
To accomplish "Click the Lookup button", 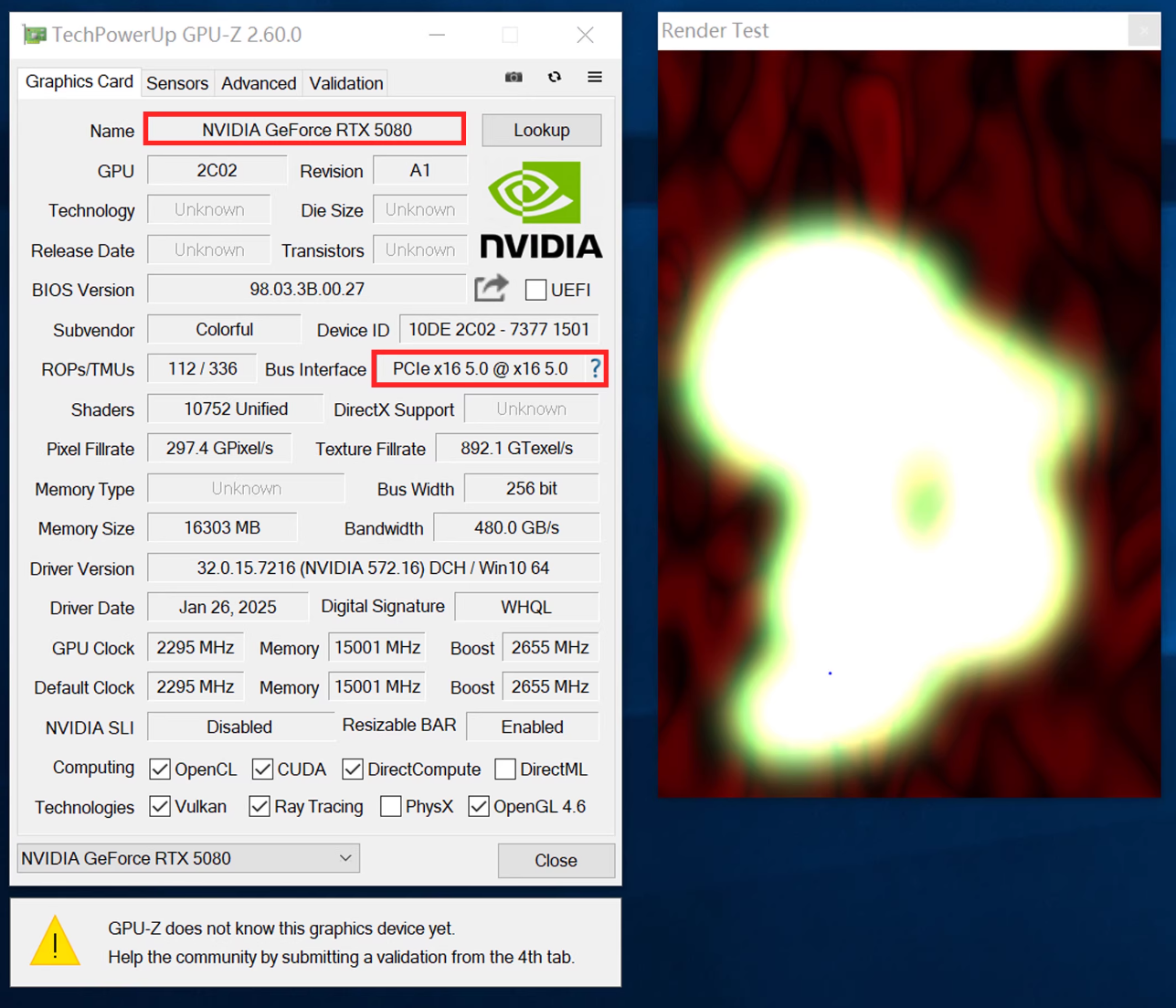I will (542, 130).
